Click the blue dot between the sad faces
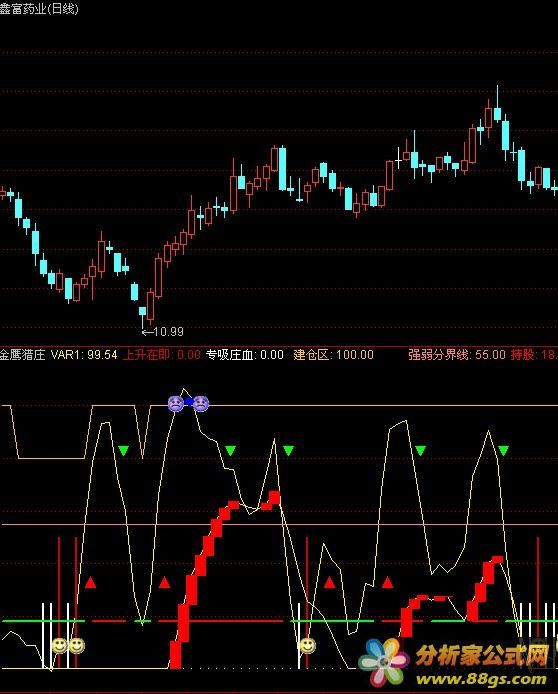Image resolution: width=558 pixels, height=694 pixels. pos(189,402)
